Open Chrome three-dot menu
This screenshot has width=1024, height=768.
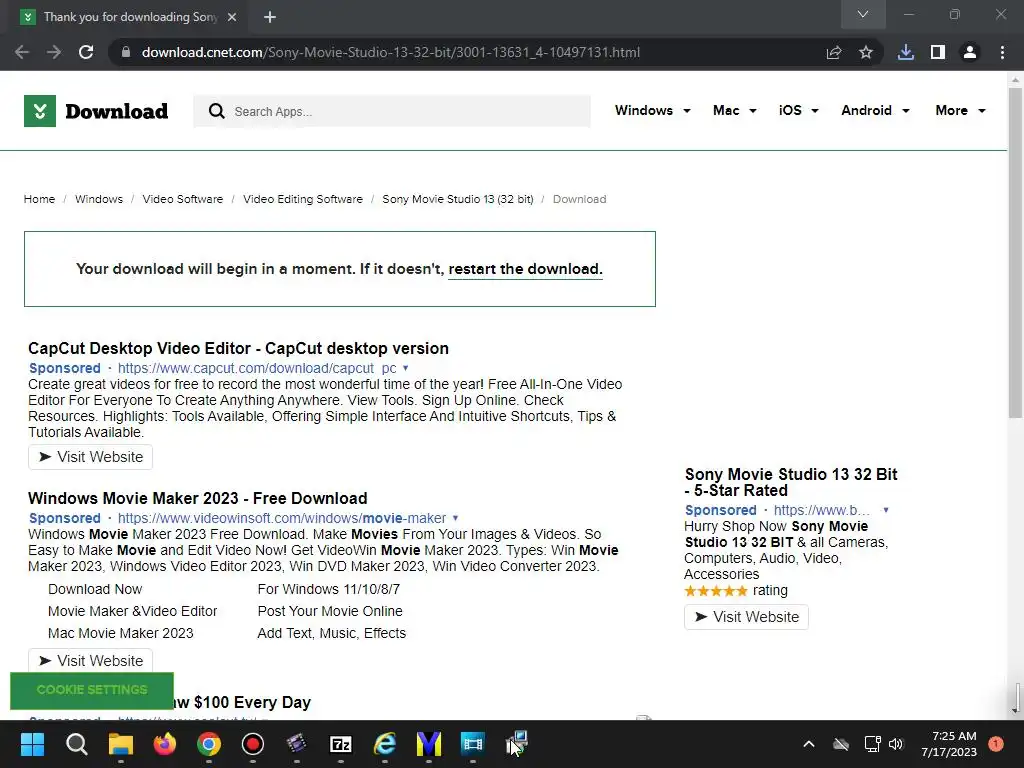[1002, 52]
